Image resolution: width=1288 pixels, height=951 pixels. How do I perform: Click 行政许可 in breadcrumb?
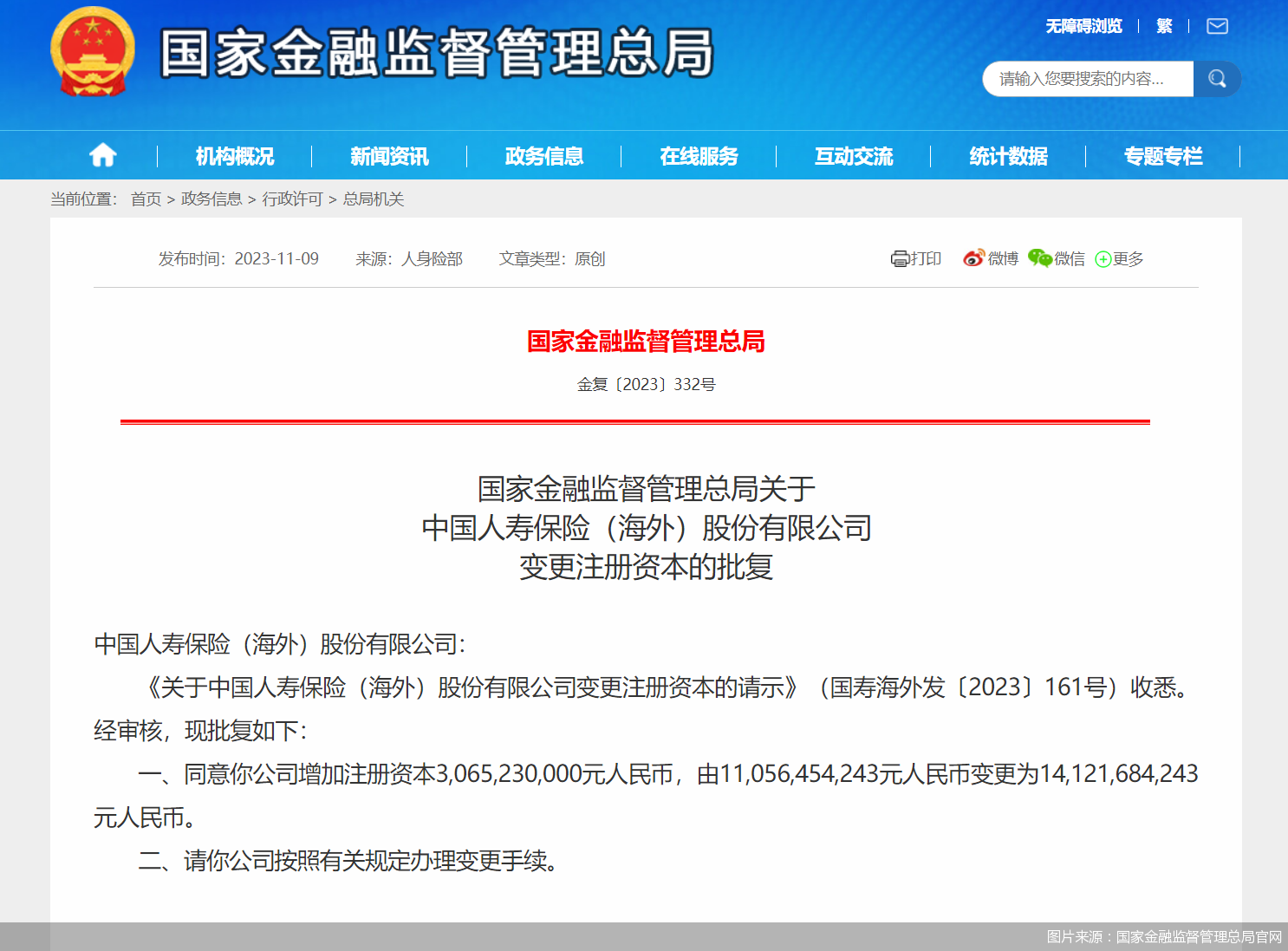point(292,199)
